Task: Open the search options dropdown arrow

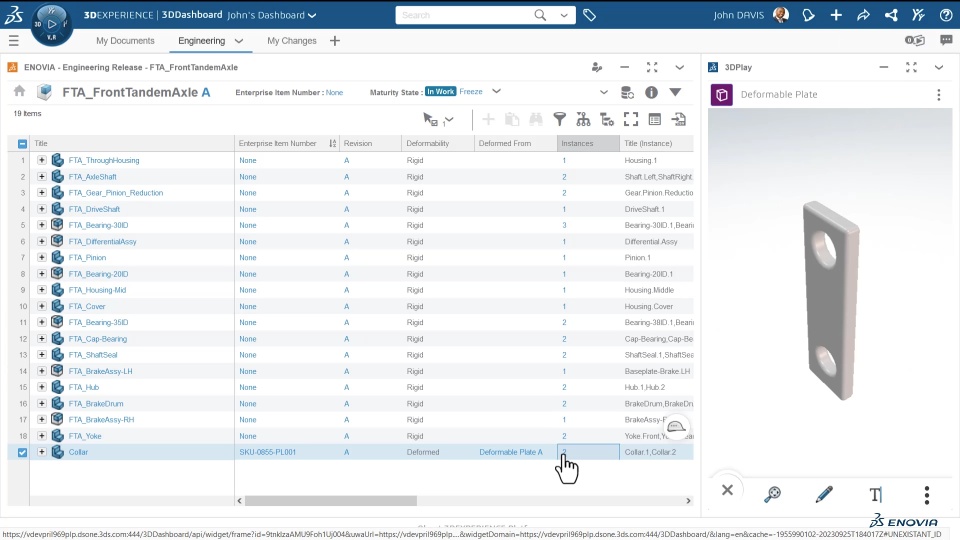Action: [x=564, y=15]
